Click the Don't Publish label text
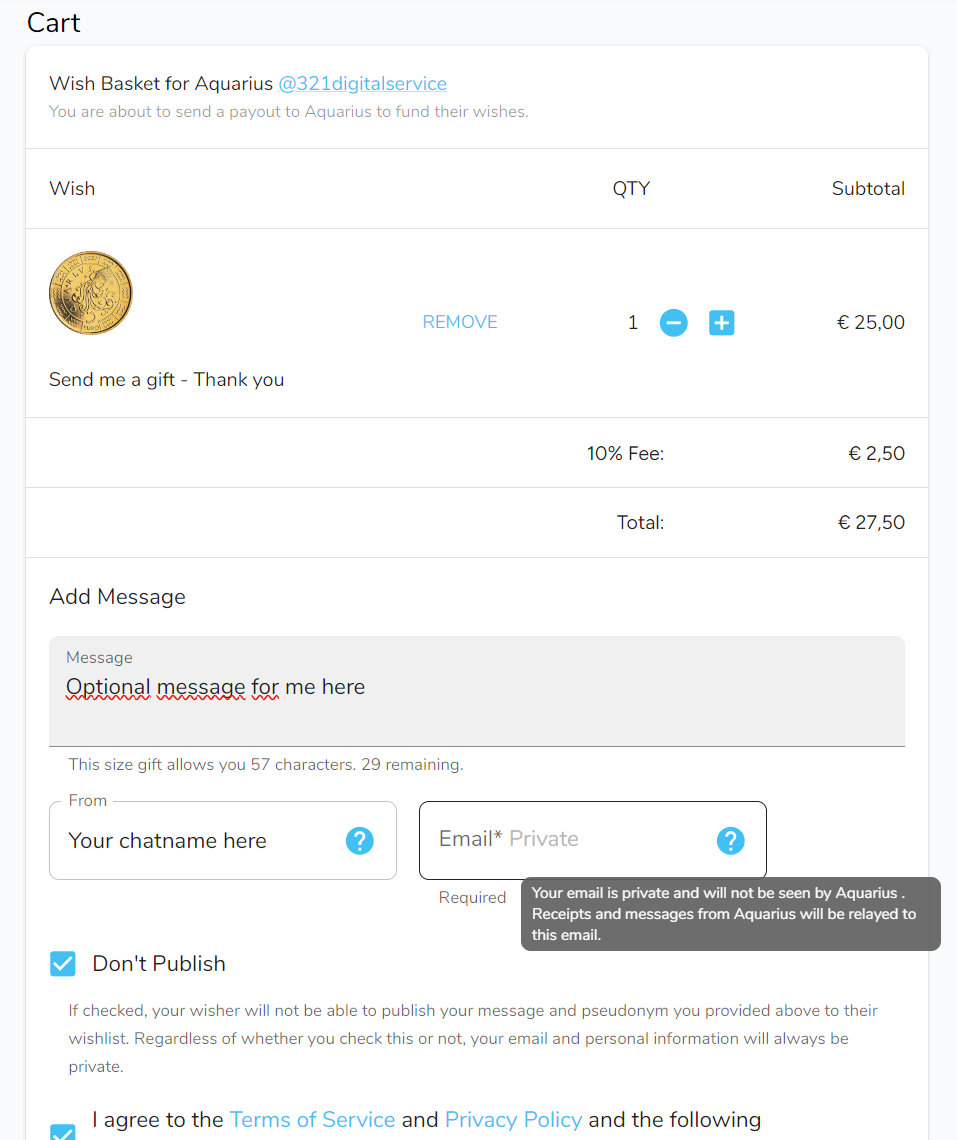The height and width of the screenshot is (1140, 957). pos(159,964)
